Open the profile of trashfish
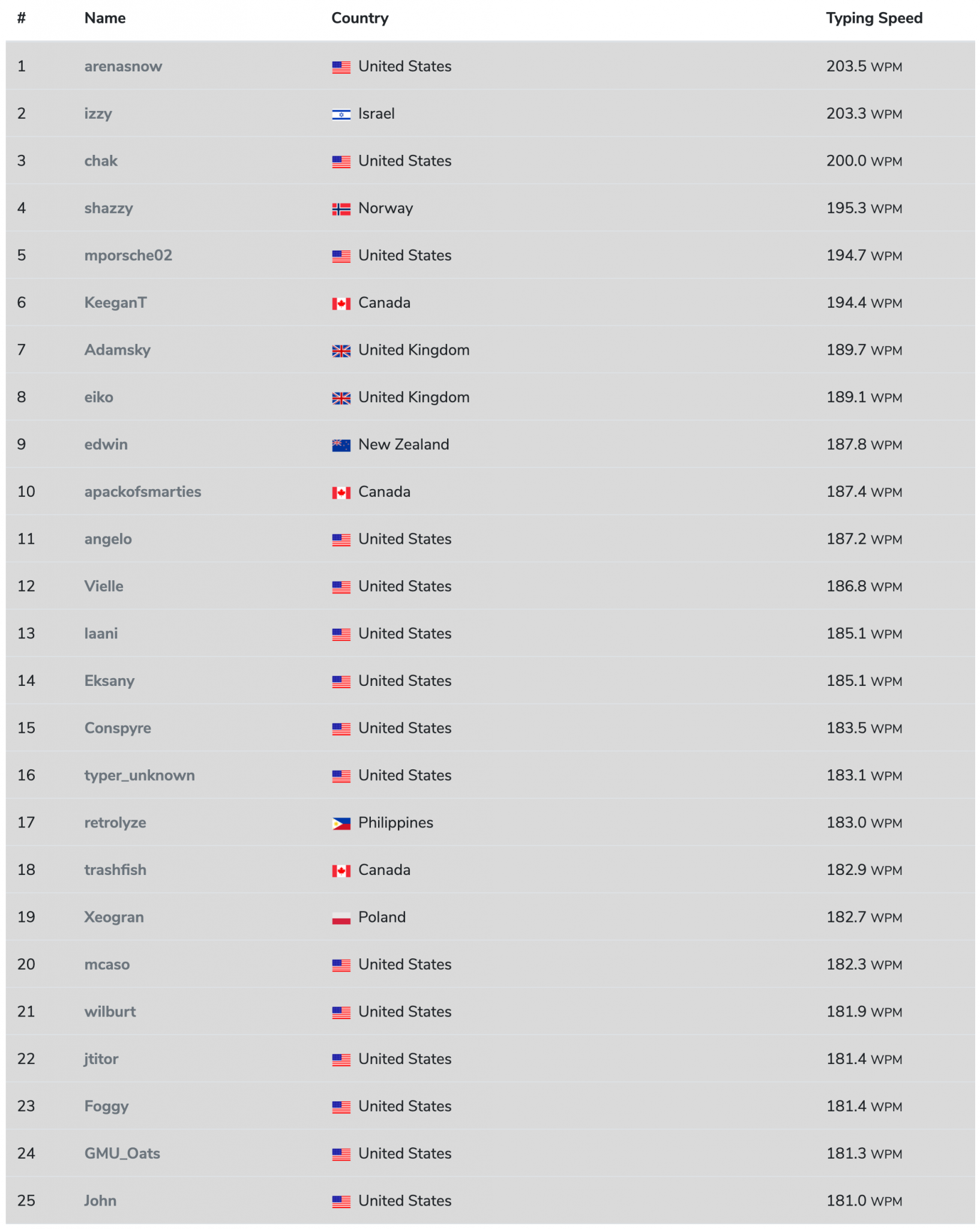The image size is (980, 1229). pyautogui.click(x=115, y=870)
